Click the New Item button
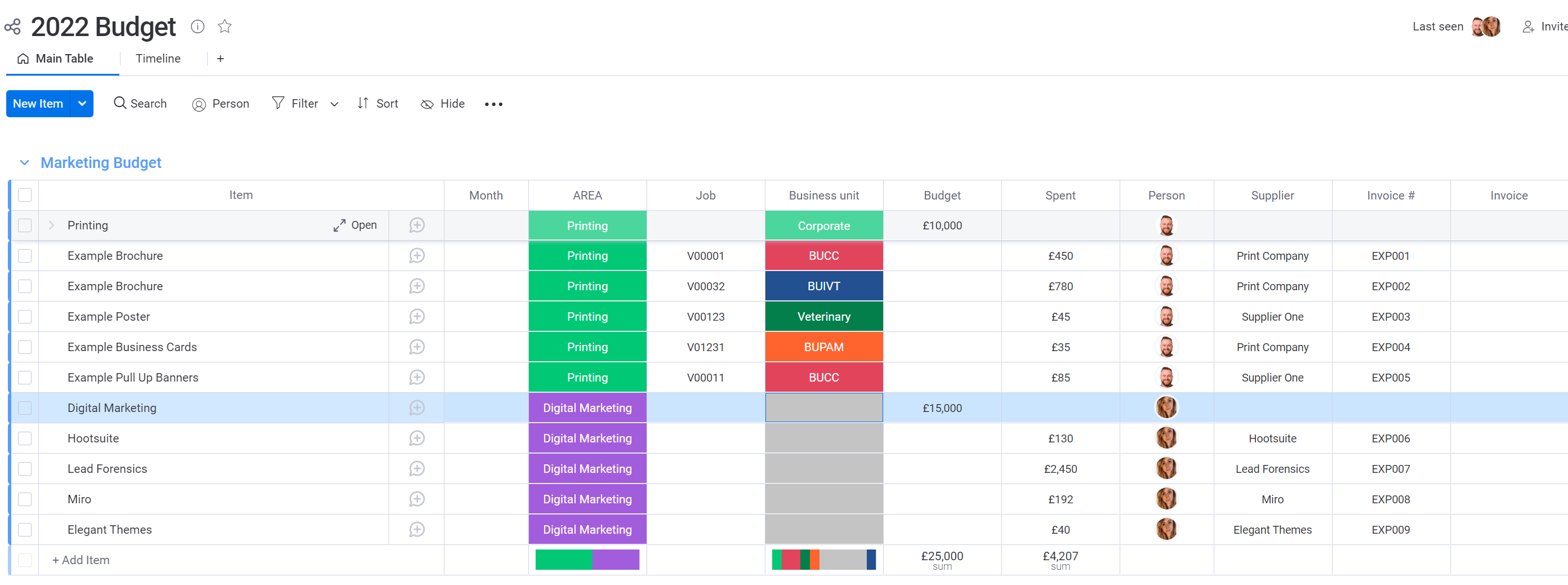This screenshot has height=585, width=1568. tap(38, 104)
